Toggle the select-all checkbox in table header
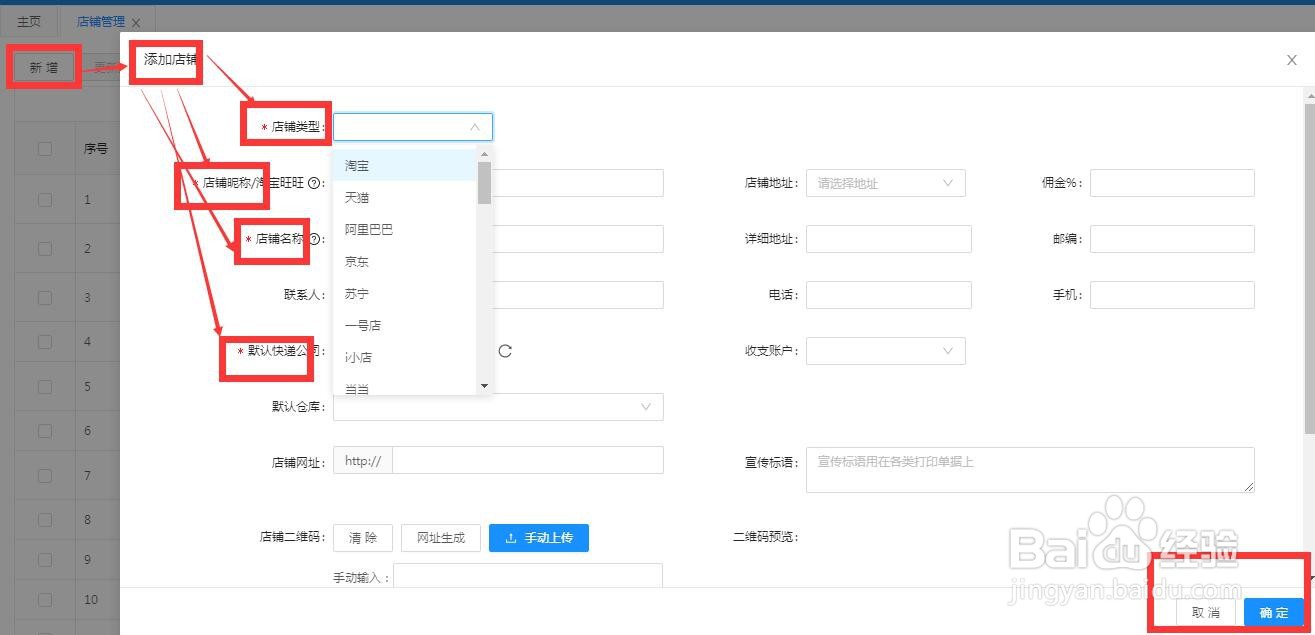This screenshot has height=635, width=1315. coord(45,149)
